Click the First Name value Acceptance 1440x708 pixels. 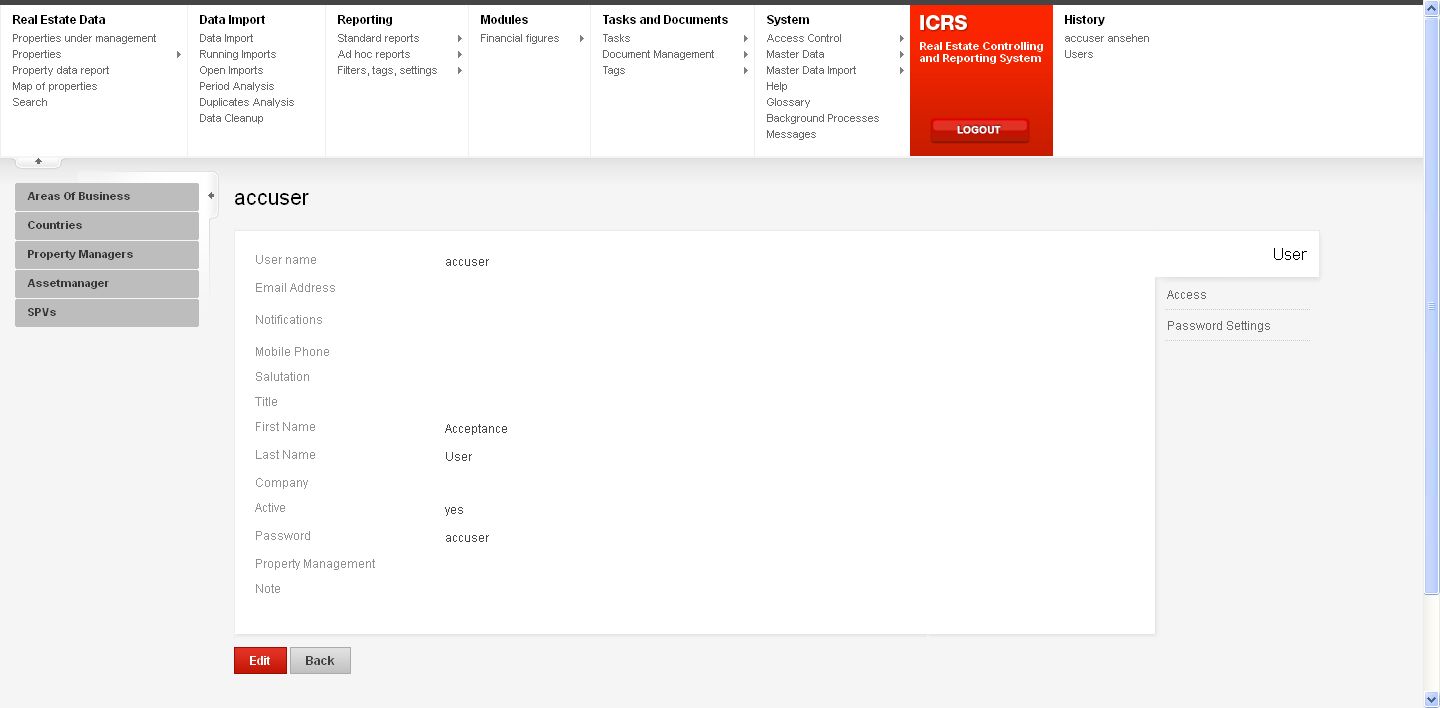click(476, 429)
